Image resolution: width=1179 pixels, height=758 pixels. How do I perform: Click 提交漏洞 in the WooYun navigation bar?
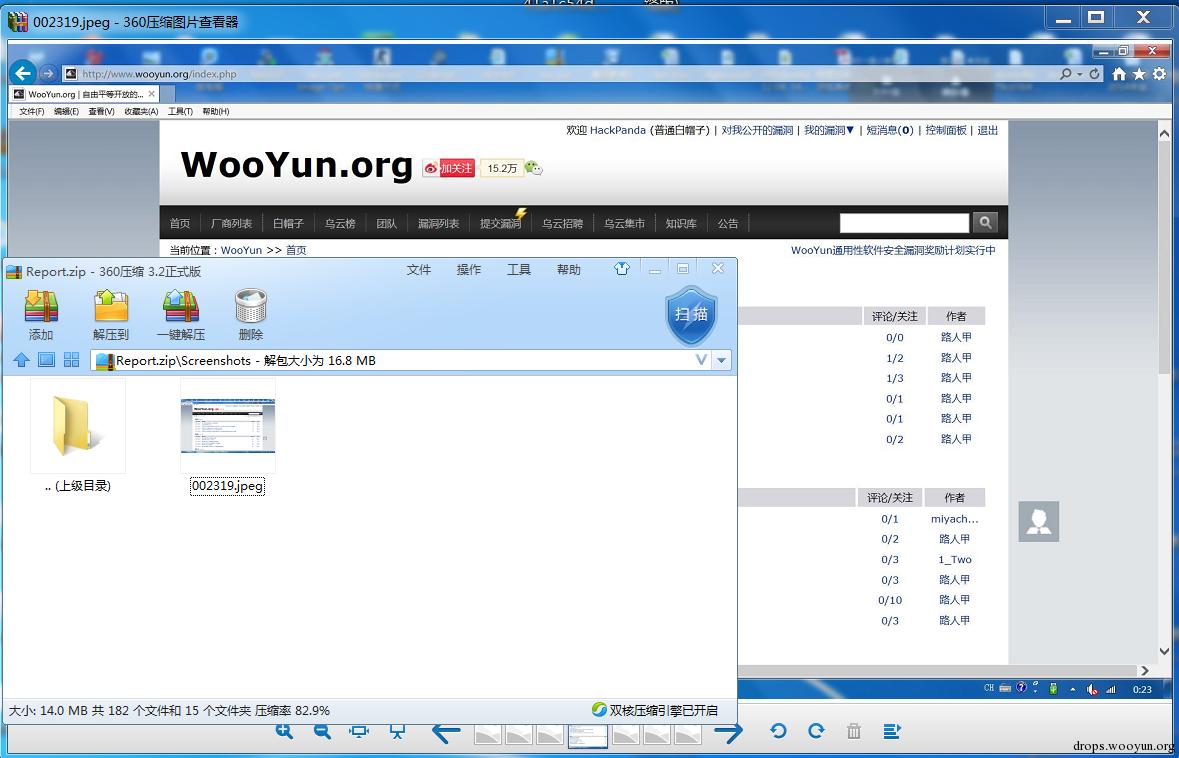point(501,223)
